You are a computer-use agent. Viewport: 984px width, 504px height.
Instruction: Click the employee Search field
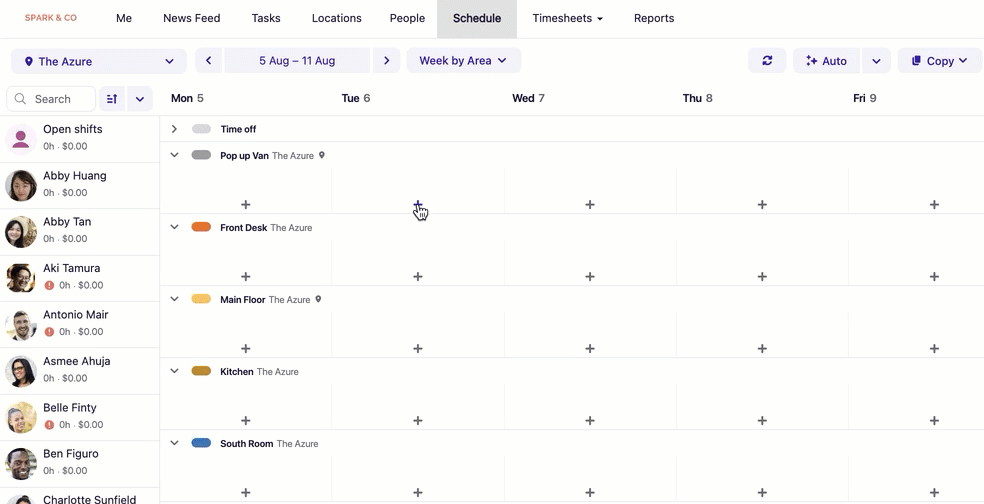[x=52, y=99]
